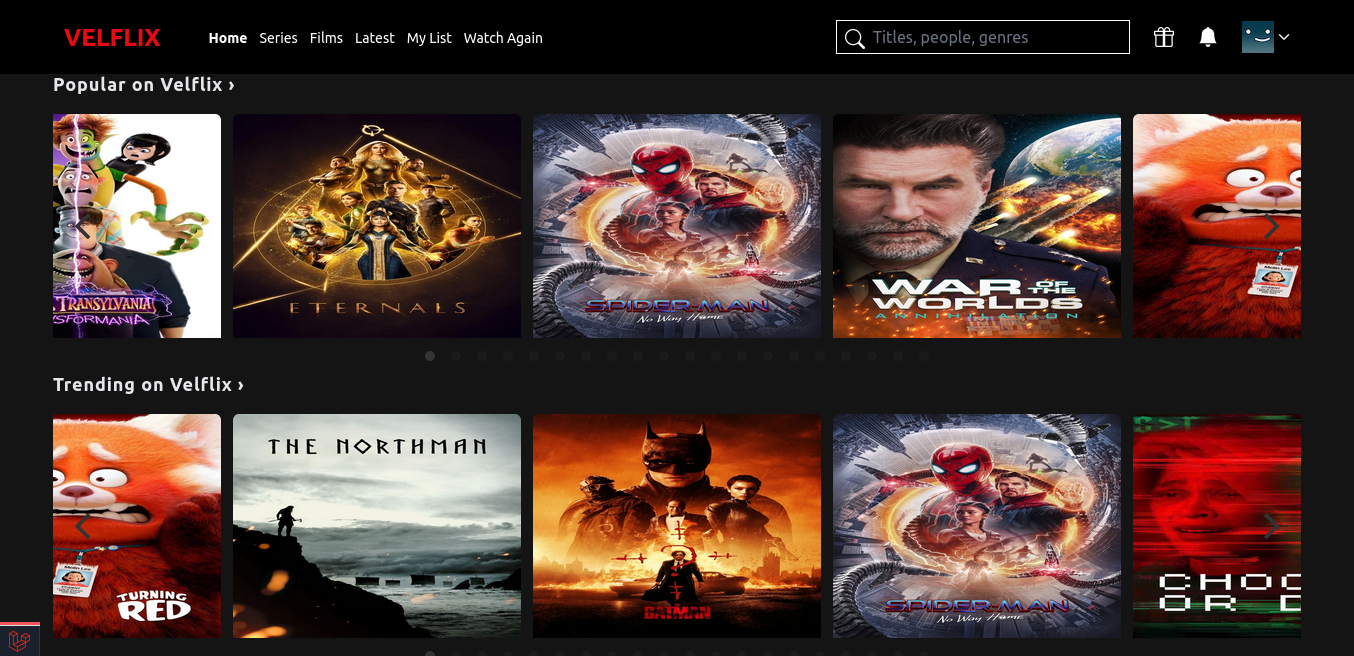Open the gift icon in the header
The height and width of the screenshot is (656, 1354).
(x=1163, y=37)
